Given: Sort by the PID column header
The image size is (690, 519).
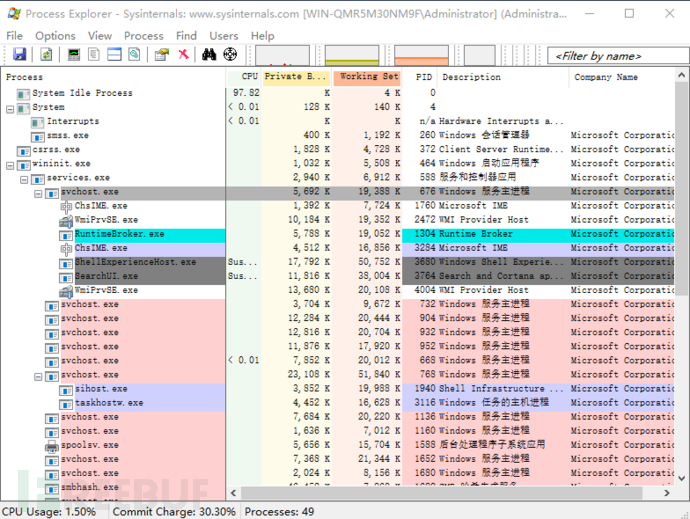Looking at the screenshot, I should click(x=419, y=77).
